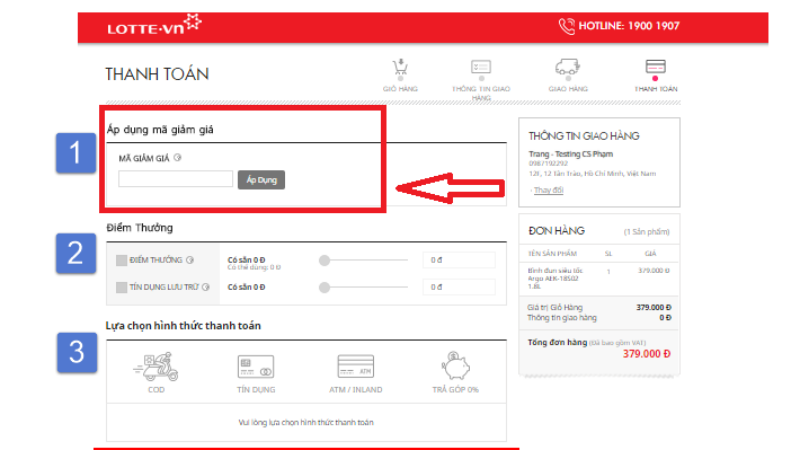This screenshot has height=450, width=800.
Task: Click the Tín Dụng Lưu Trữ slider handle
Action: pyautogui.click(x=324, y=287)
